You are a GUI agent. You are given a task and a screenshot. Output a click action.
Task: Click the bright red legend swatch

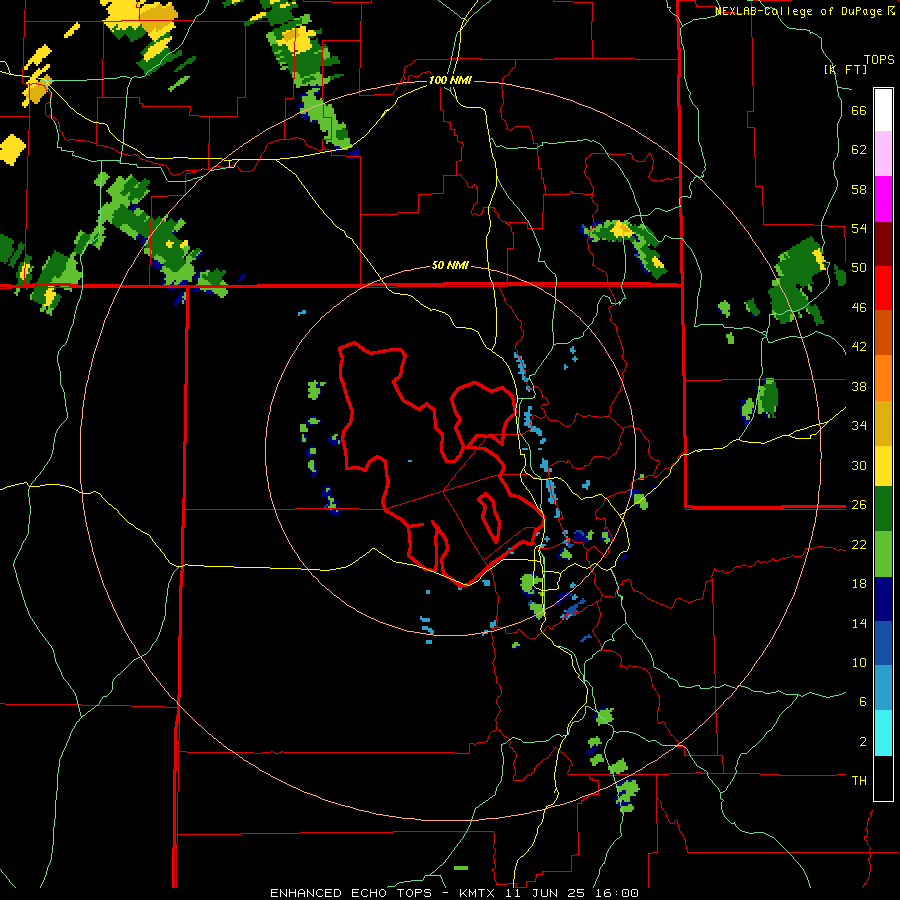coord(883,287)
